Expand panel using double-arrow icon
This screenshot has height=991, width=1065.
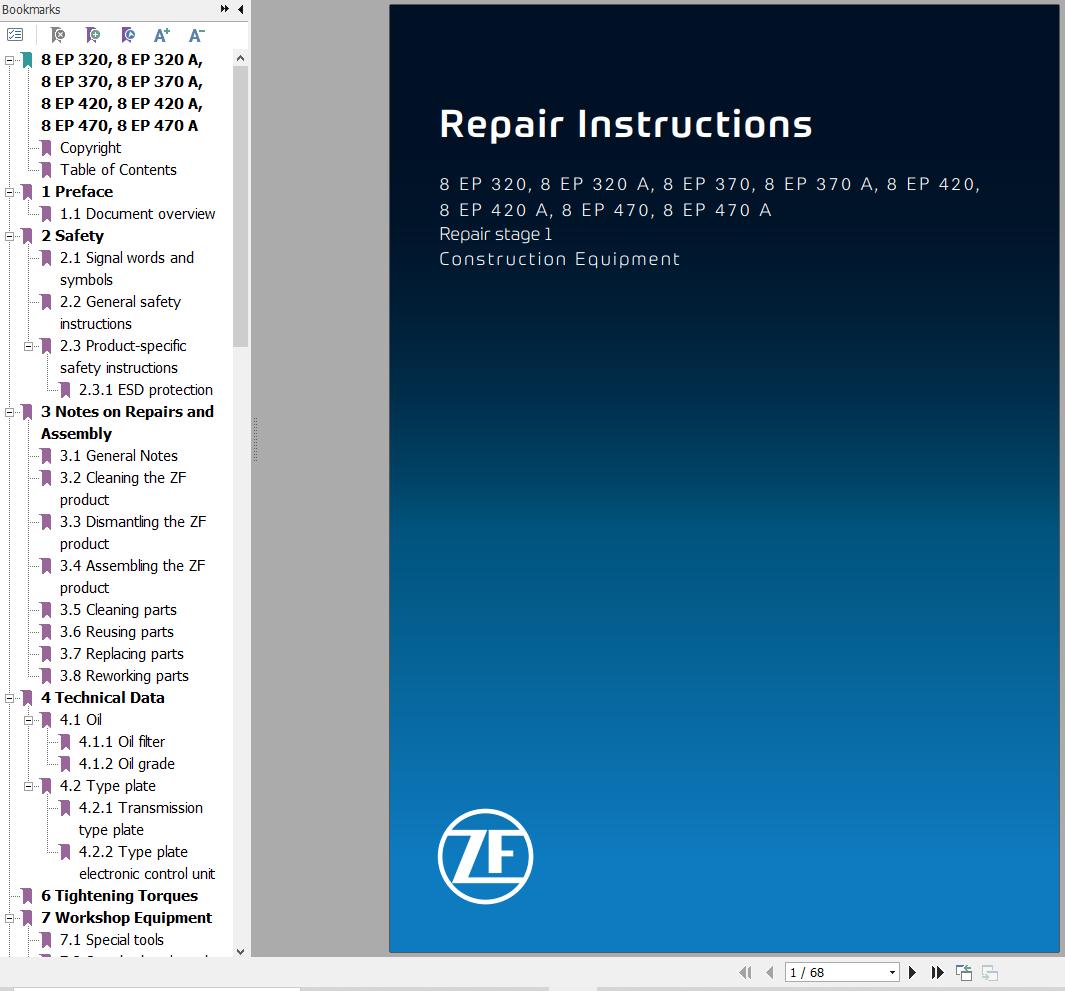click(x=225, y=9)
